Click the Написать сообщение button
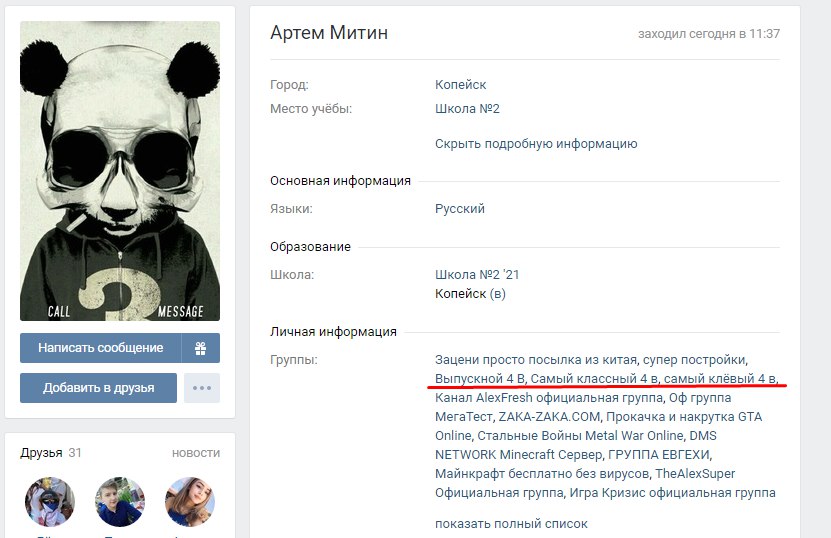The width and height of the screenshot is (831, 538). 101,348
